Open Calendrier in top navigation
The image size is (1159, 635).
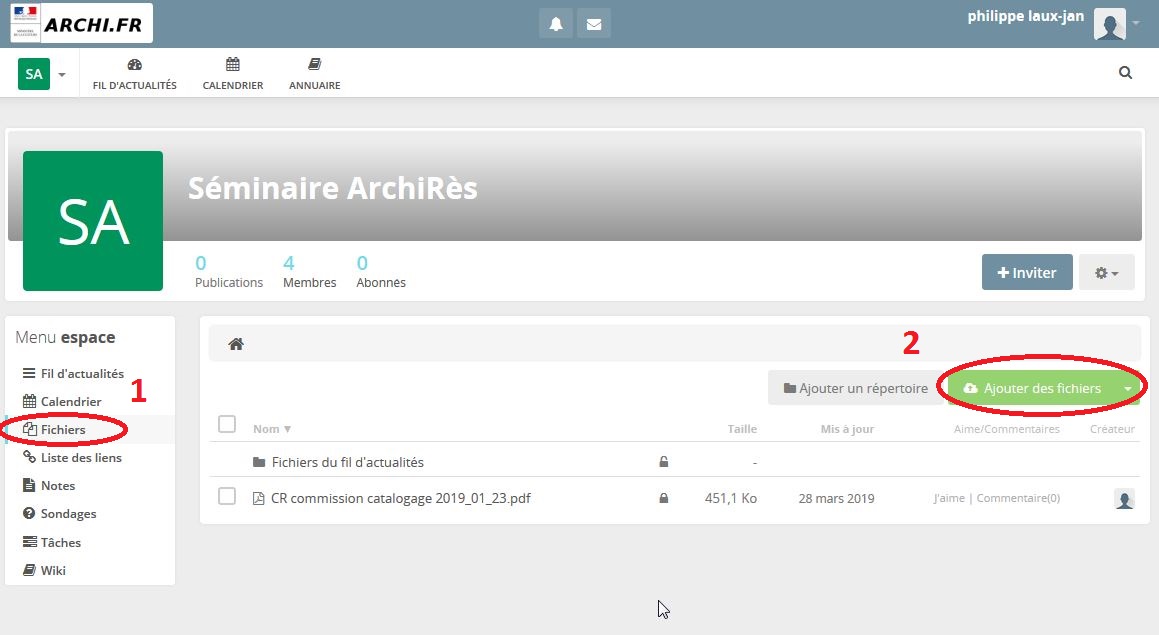point(233,75)
